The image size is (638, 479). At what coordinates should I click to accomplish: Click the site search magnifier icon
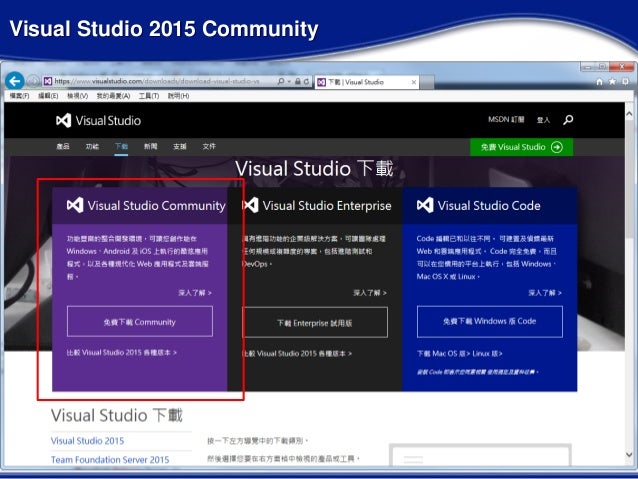click(x=568, y=120)
